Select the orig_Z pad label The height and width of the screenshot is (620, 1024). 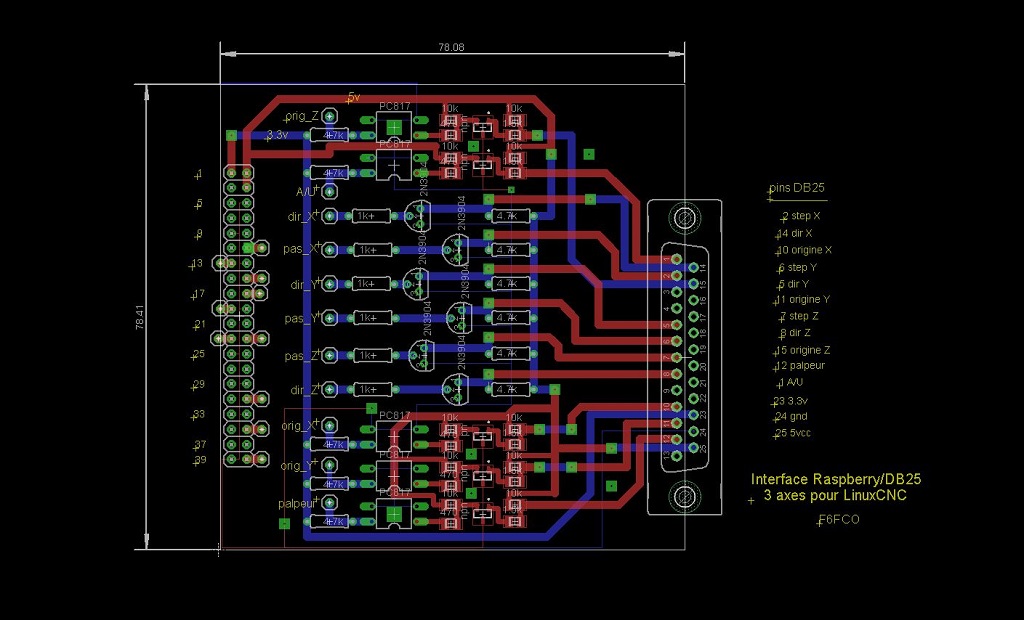[x=302, y=116]
